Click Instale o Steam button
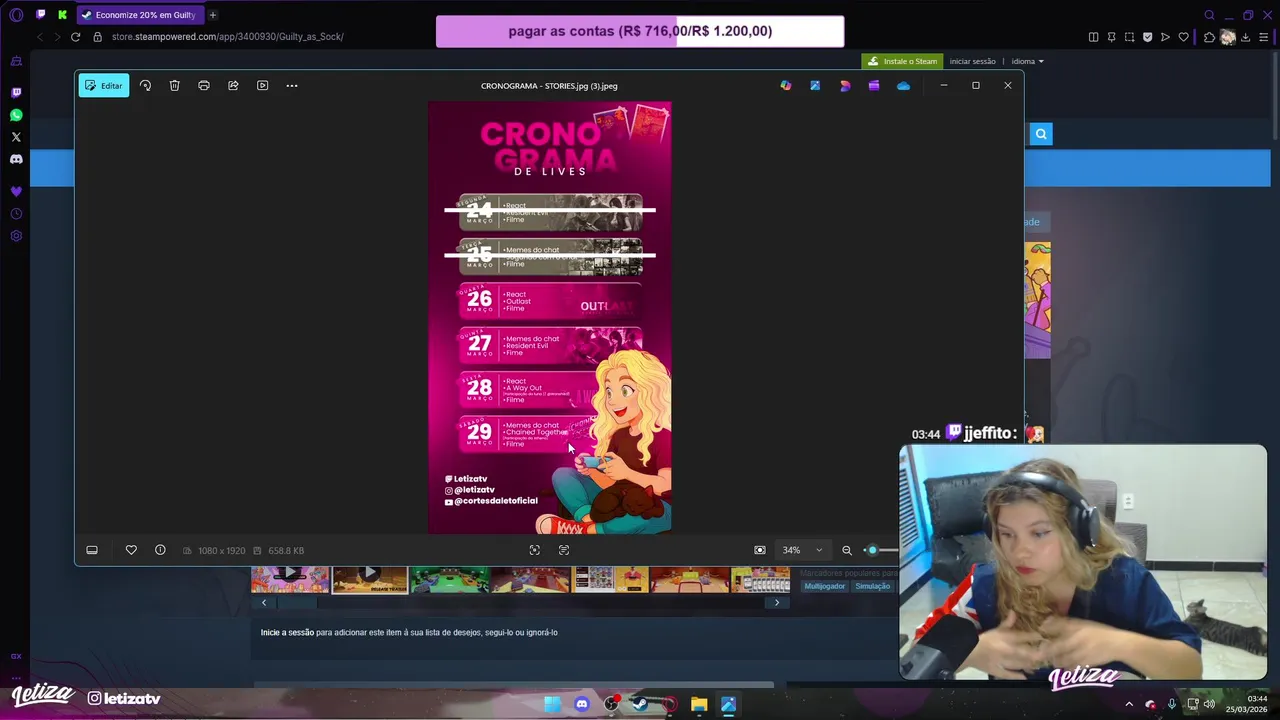This screenshot has height=720, width=1280. pyautogui.click(x=903, y=61)
